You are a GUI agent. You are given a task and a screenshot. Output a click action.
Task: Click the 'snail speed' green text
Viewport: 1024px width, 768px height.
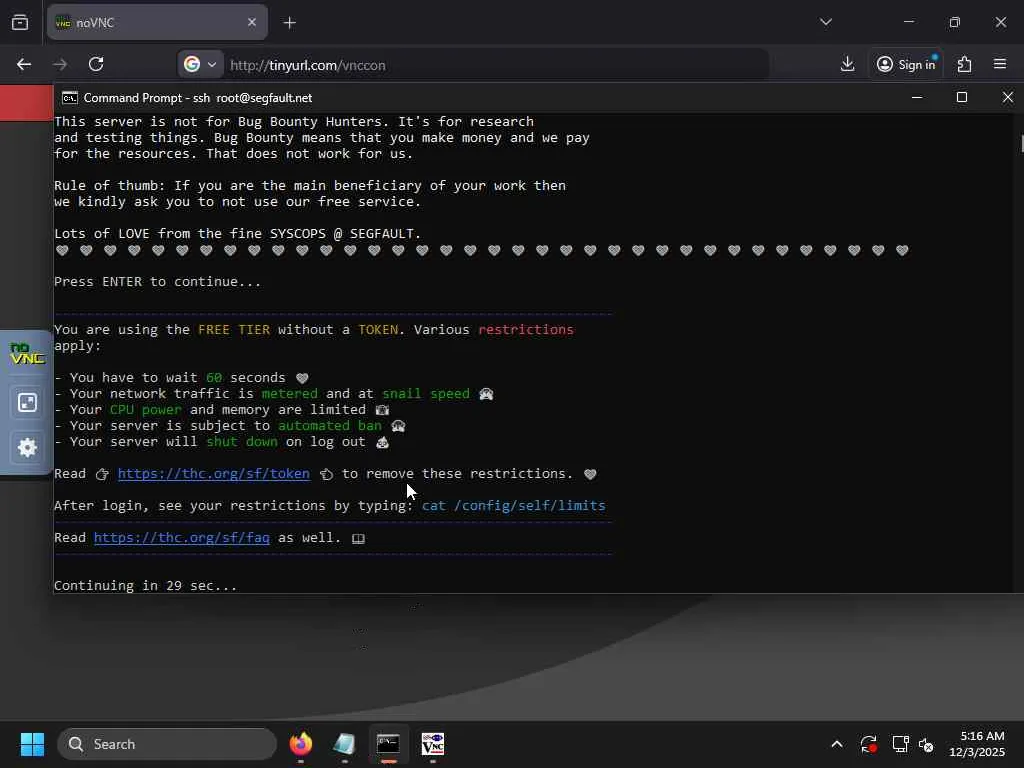pos(426,394)
